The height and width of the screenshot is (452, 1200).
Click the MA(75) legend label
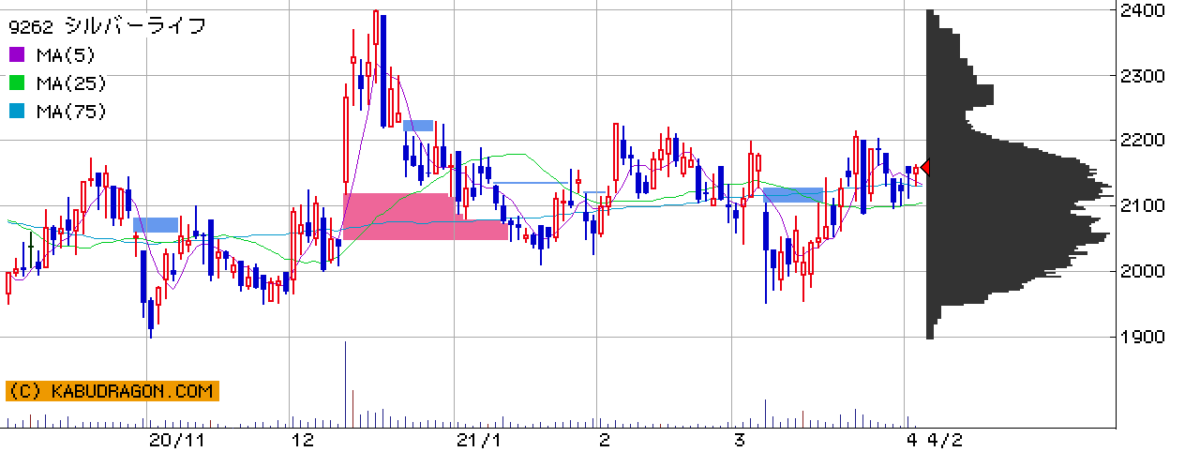pyautogui.click(x=70, y=111)
